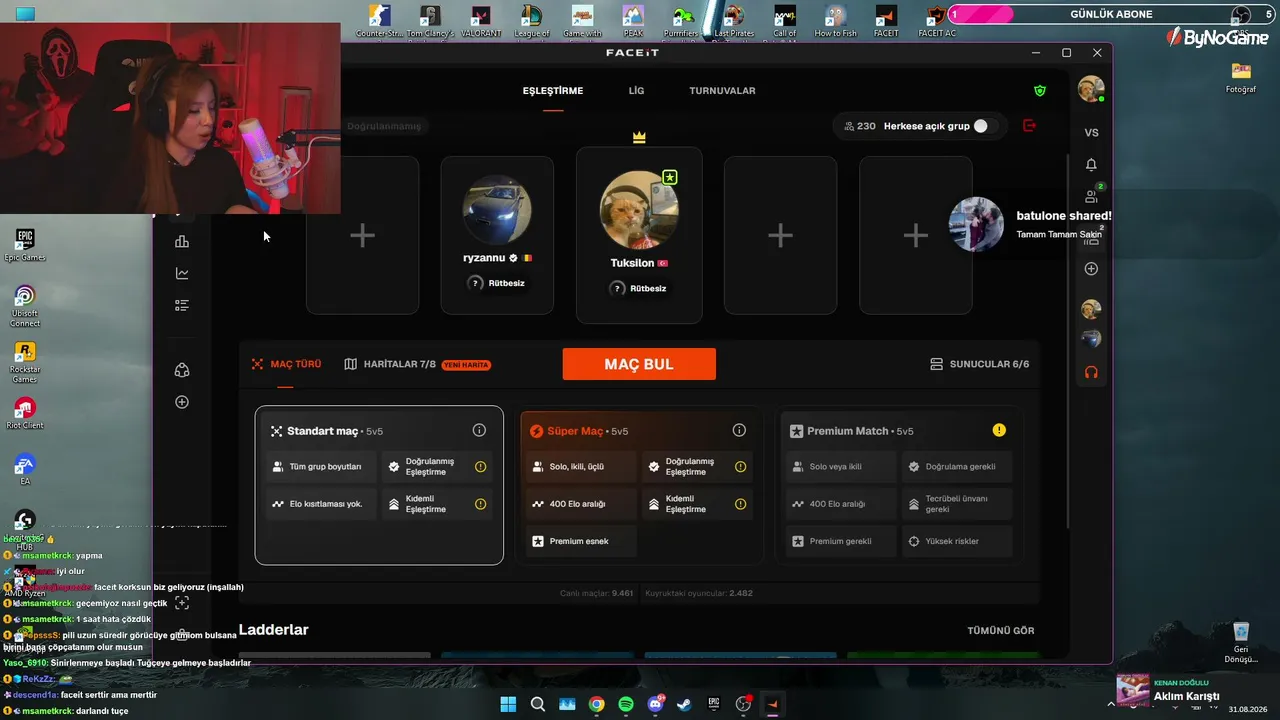The image size is (1280, 720).
Task: Click the 230 group members counter
Action: click(860, 126)
